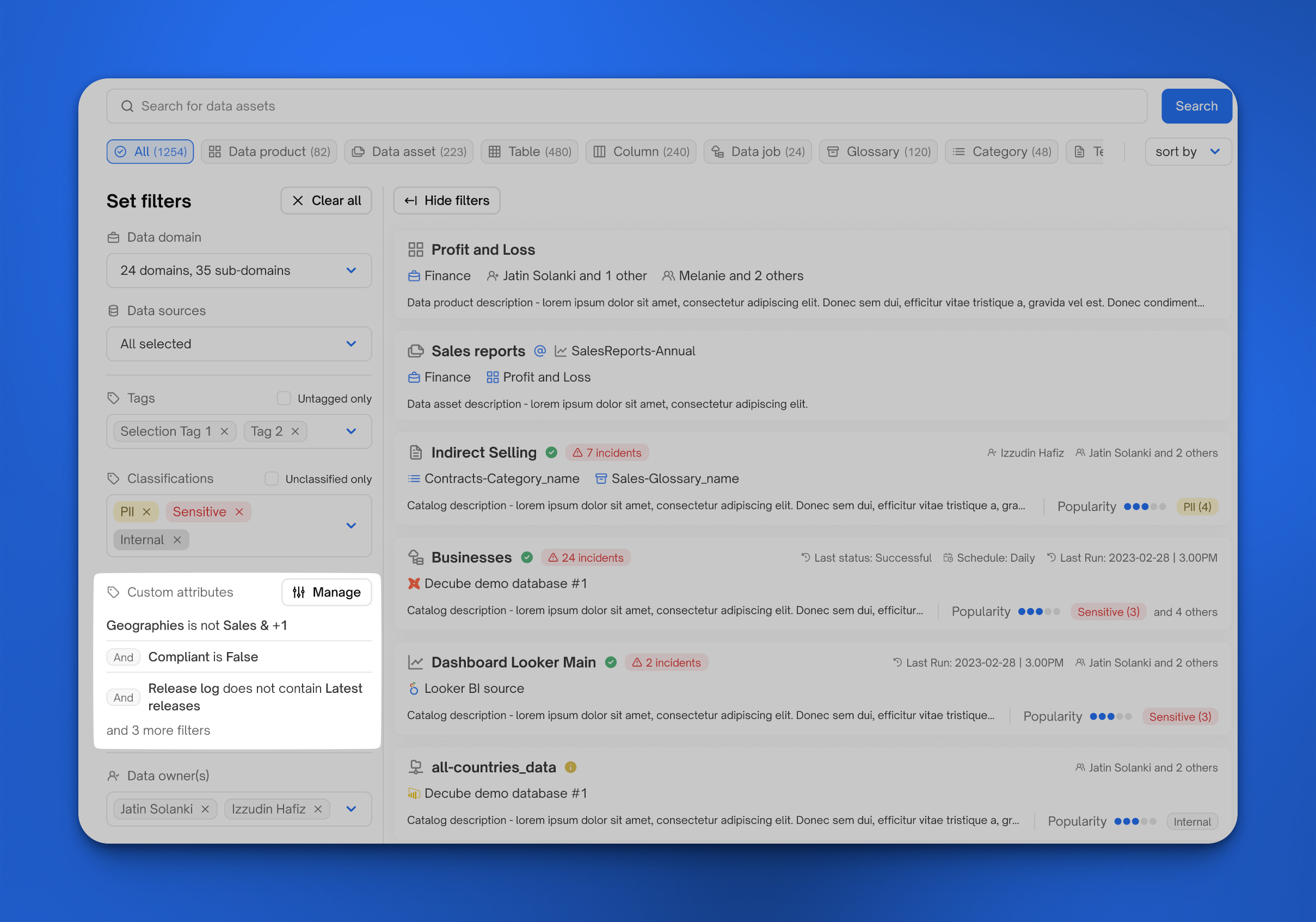This screenshot has height=922, width=1316.
Task: Click the verified badge next to Indirect Selling
Action: tap(551, 453)
